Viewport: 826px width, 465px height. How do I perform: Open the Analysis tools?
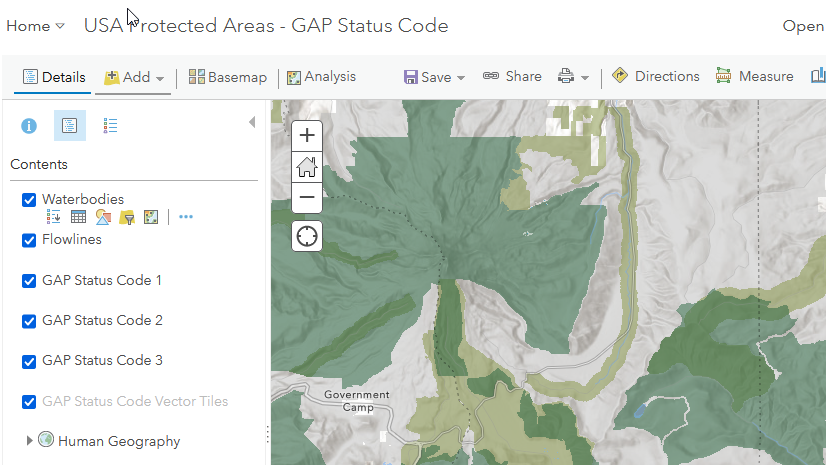coord(321,77)
